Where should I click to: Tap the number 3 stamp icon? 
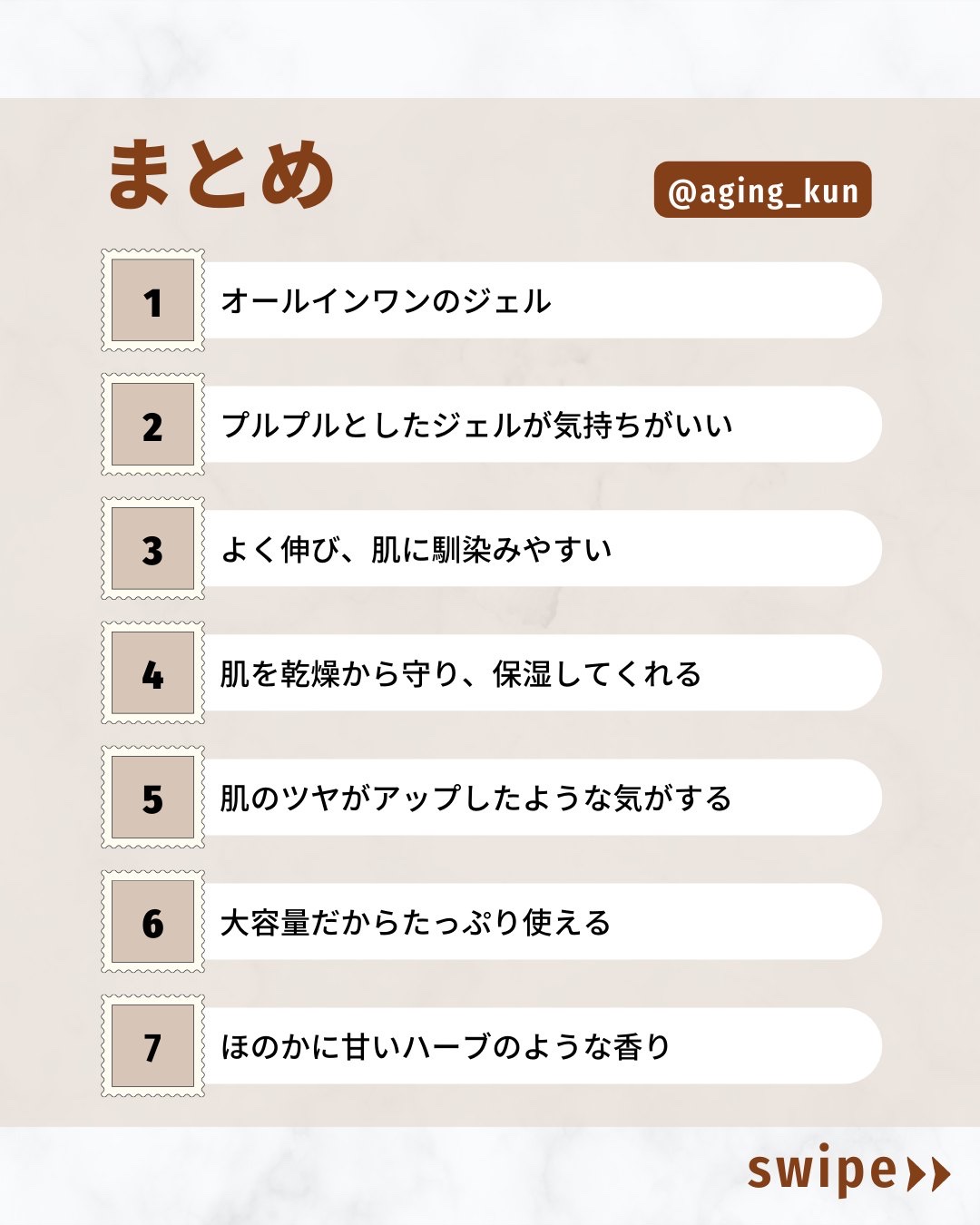tap(152, 549)
